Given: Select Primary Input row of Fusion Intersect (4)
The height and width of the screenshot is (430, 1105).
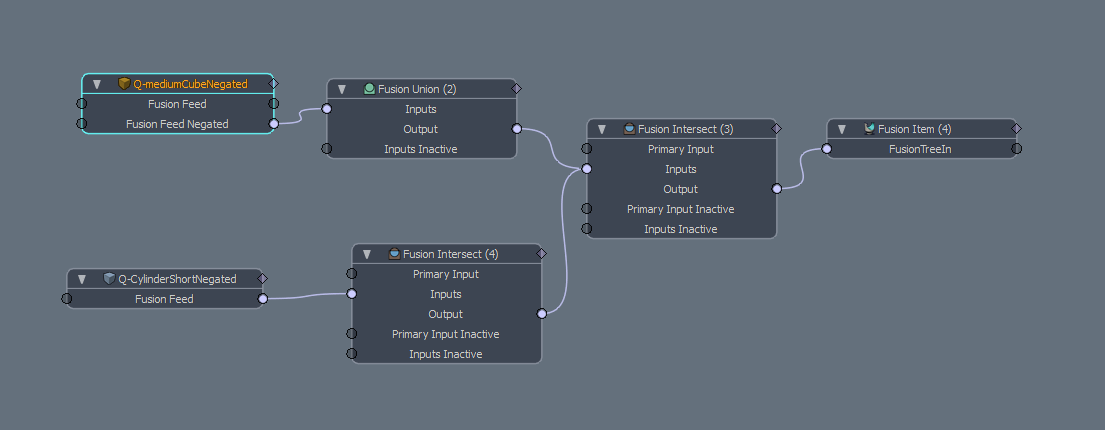Looking at the screenshot, I should [445, 274].
